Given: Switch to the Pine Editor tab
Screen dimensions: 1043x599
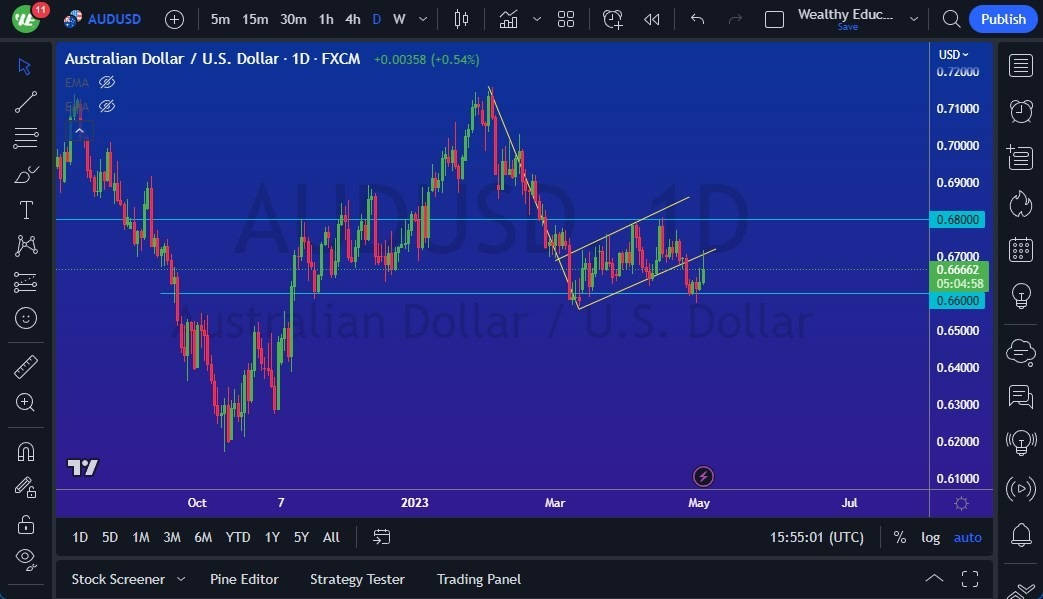Looking at the screenshot, I should [x=244, y=579].
